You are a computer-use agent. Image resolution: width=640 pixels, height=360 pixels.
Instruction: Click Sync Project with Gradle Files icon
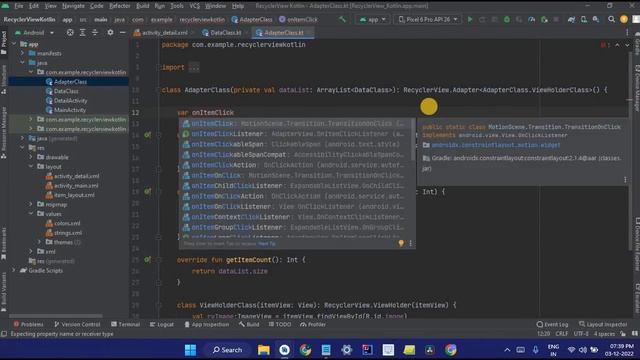(571, 19)
